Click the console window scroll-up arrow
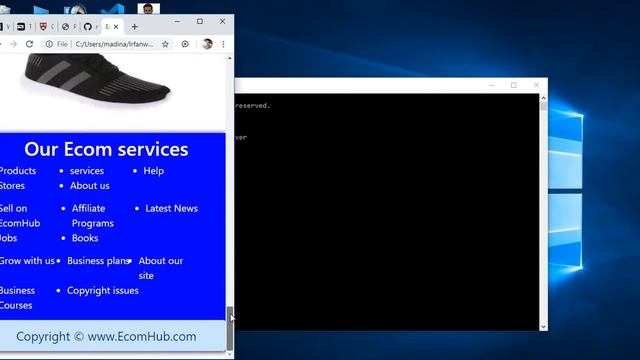Viewport: 640px width, 360px height. pyautogui.click(x=543, y=98)
